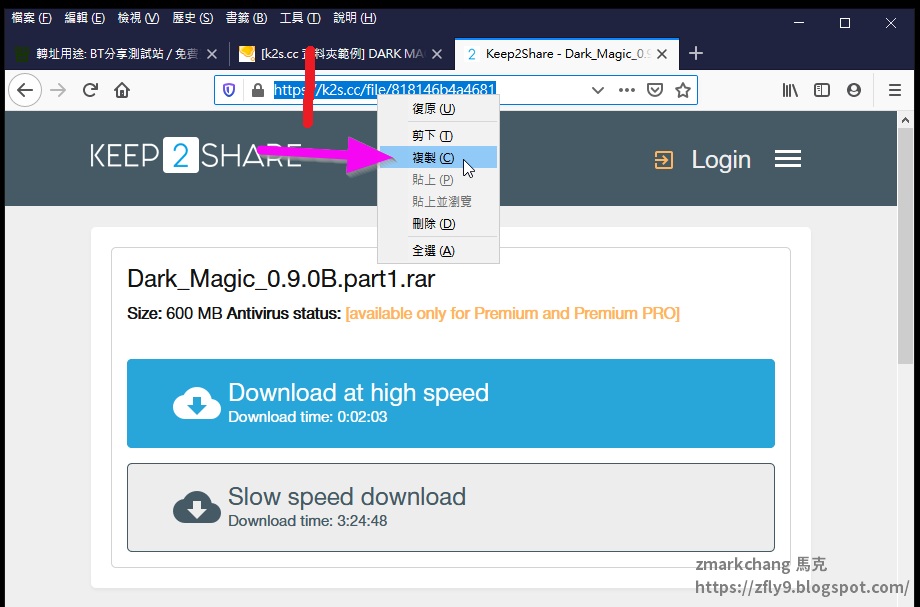Screen dimensions: 920x607
Task: Open the tracking protection shield icon
Action: coord(229,90)
